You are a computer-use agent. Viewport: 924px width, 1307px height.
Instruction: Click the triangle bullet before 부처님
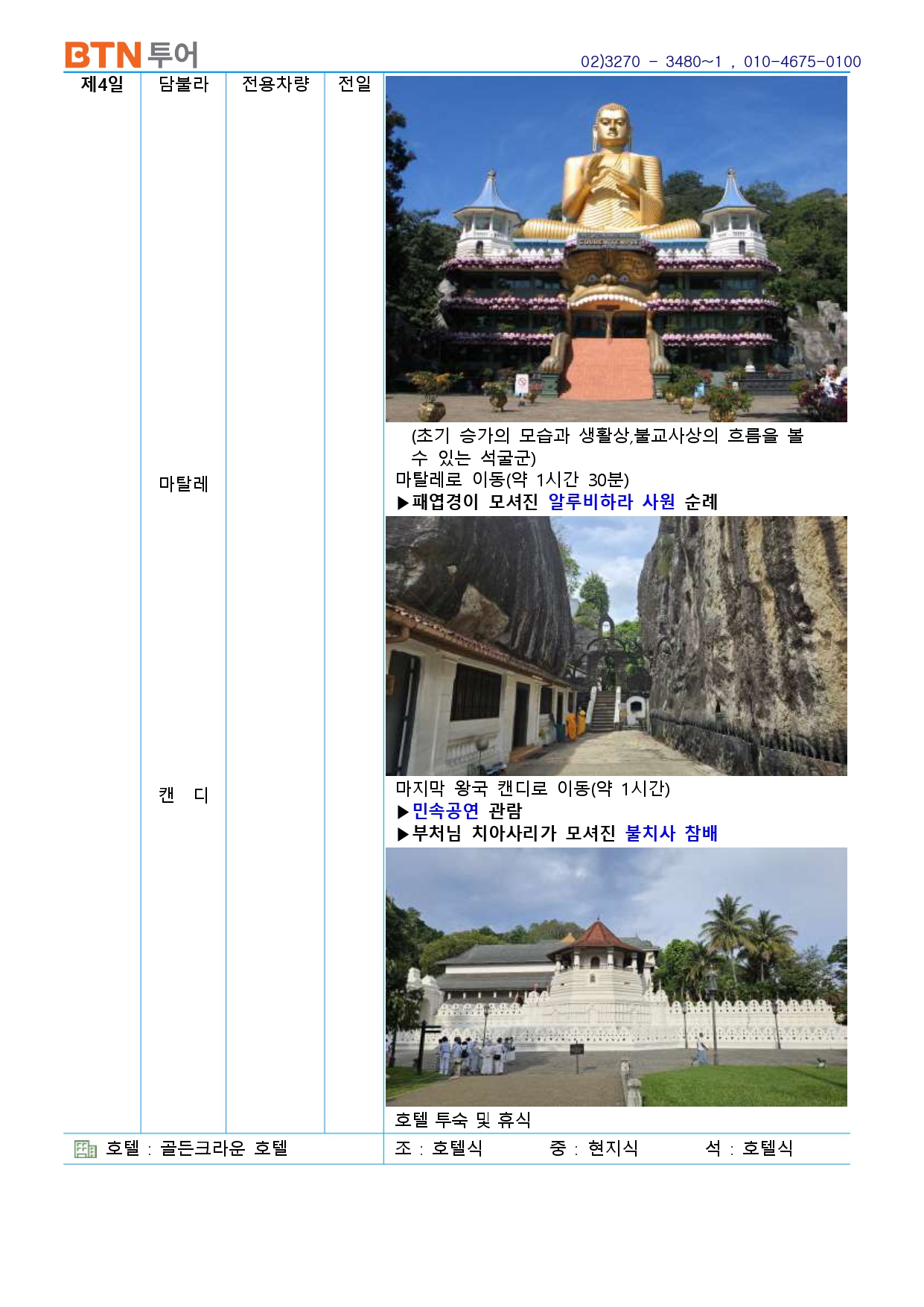pyautogui.click(x=403, y=834)
